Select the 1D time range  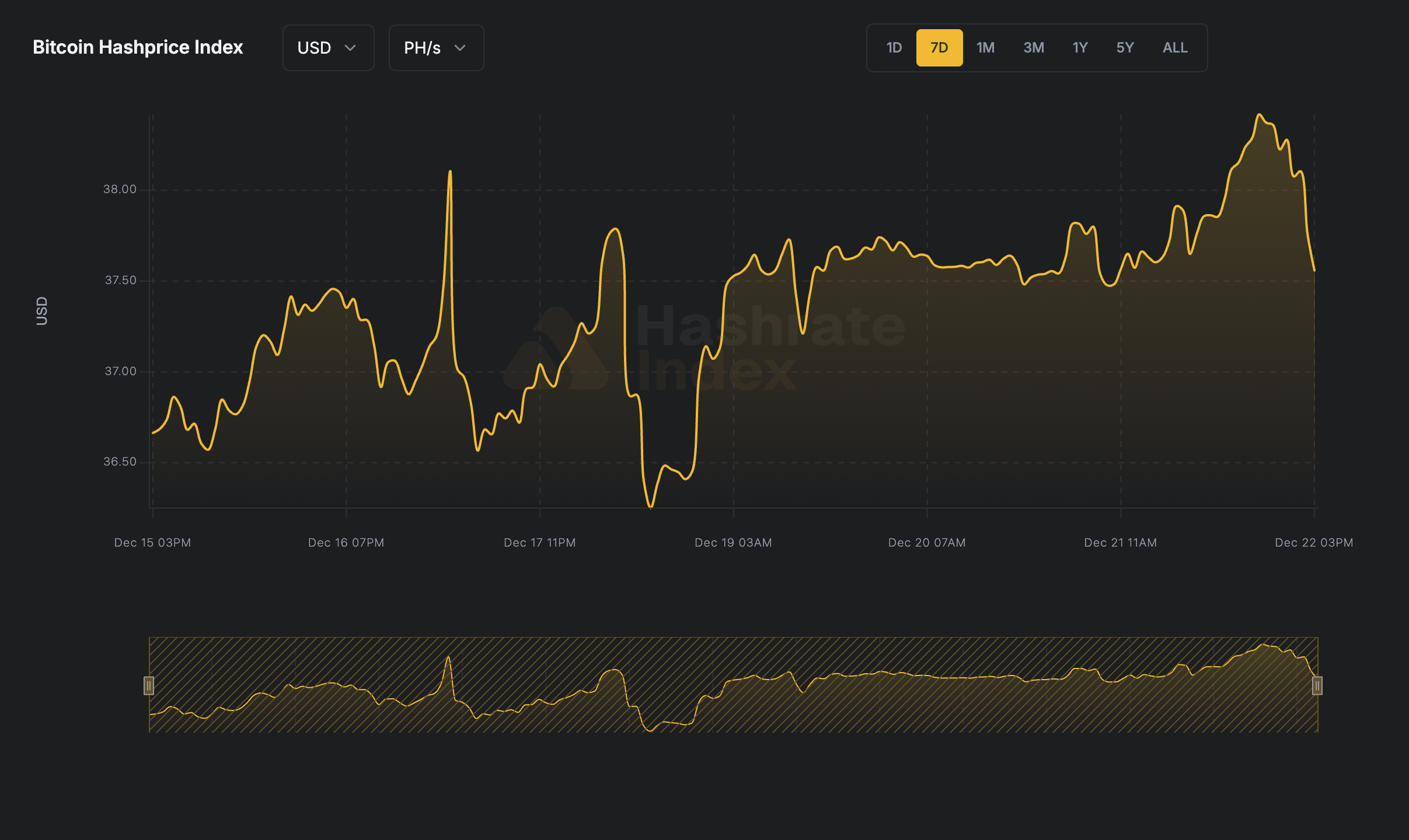click(893, 47)
